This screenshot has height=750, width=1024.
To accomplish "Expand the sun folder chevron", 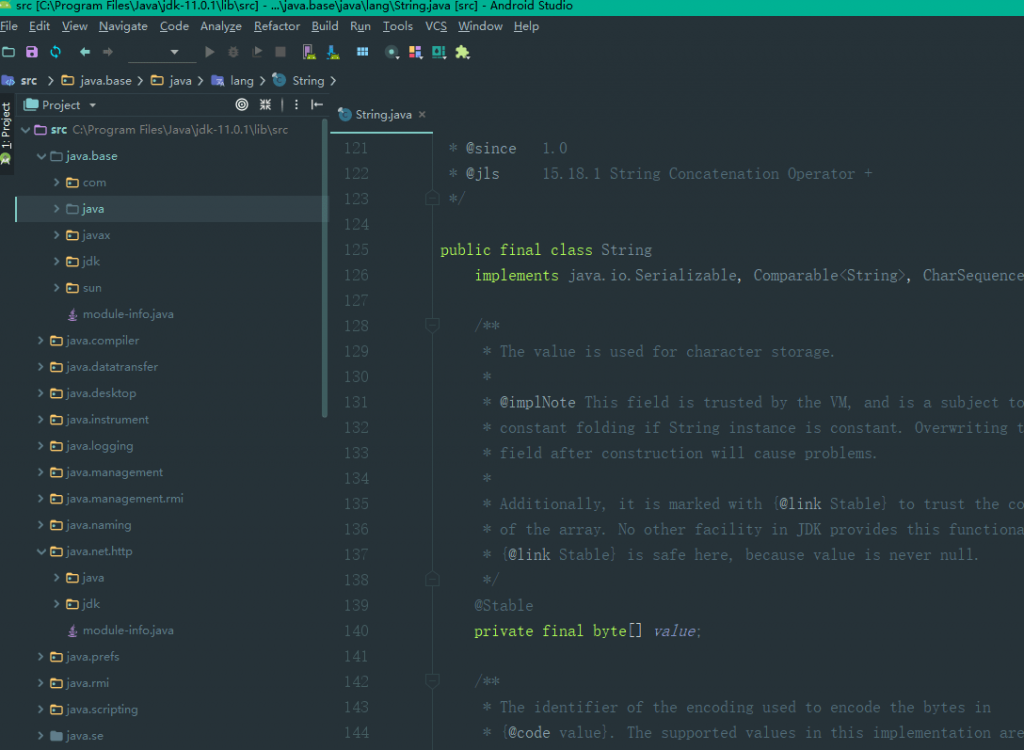I will point(57,287).
